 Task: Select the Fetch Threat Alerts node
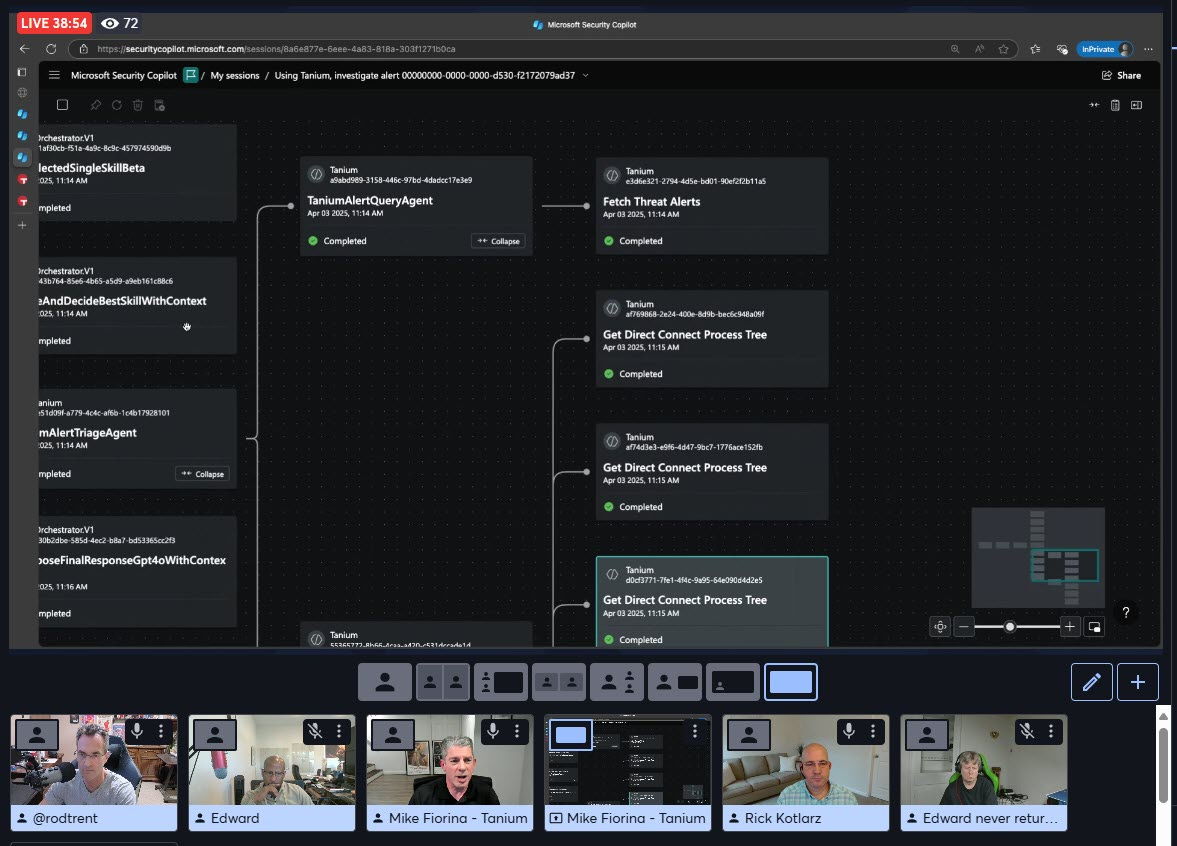pyautogui.click(x=712, y=206)
